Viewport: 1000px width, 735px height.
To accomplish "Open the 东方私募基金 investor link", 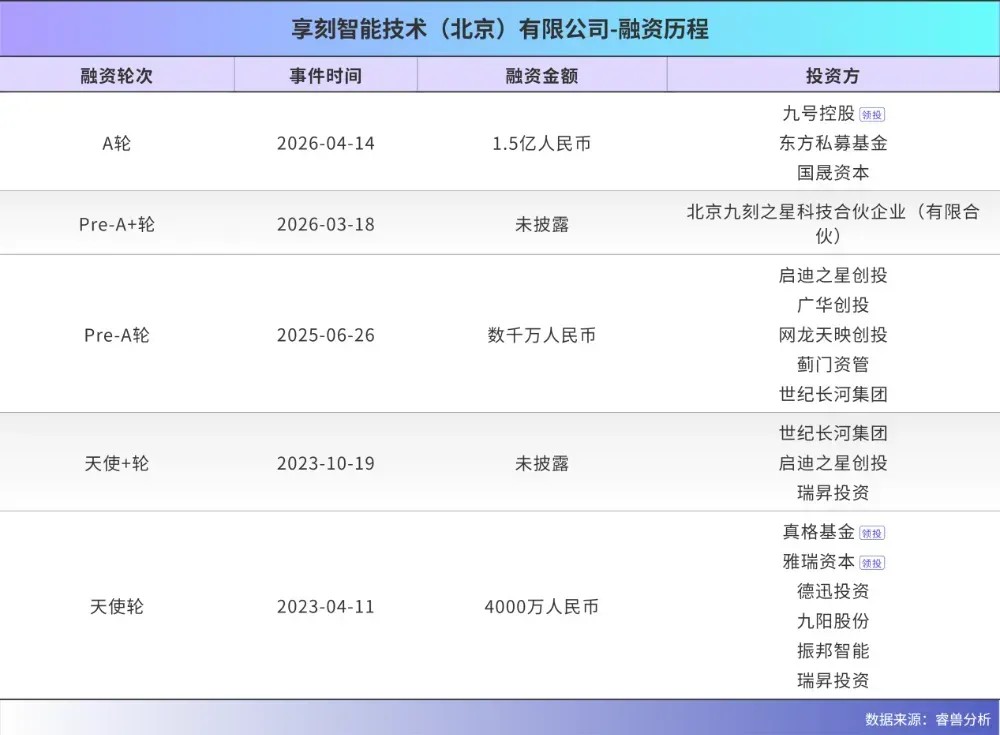I will pyautogui.click(x=832, y=143).
